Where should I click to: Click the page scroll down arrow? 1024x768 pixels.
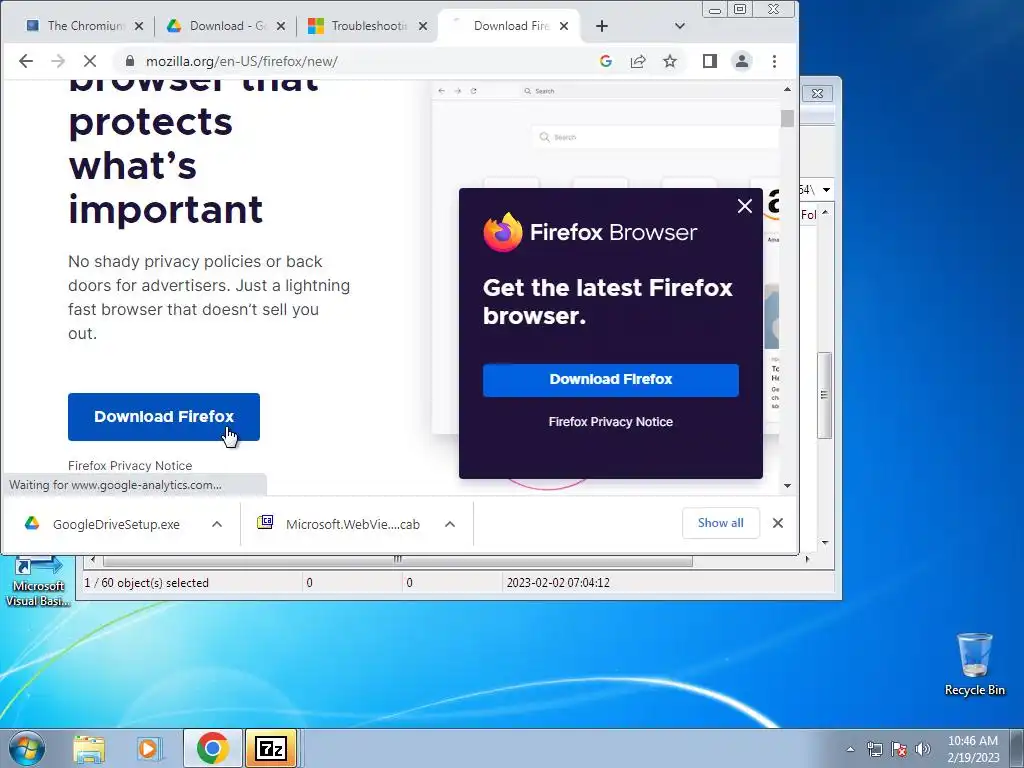point(787,486)
